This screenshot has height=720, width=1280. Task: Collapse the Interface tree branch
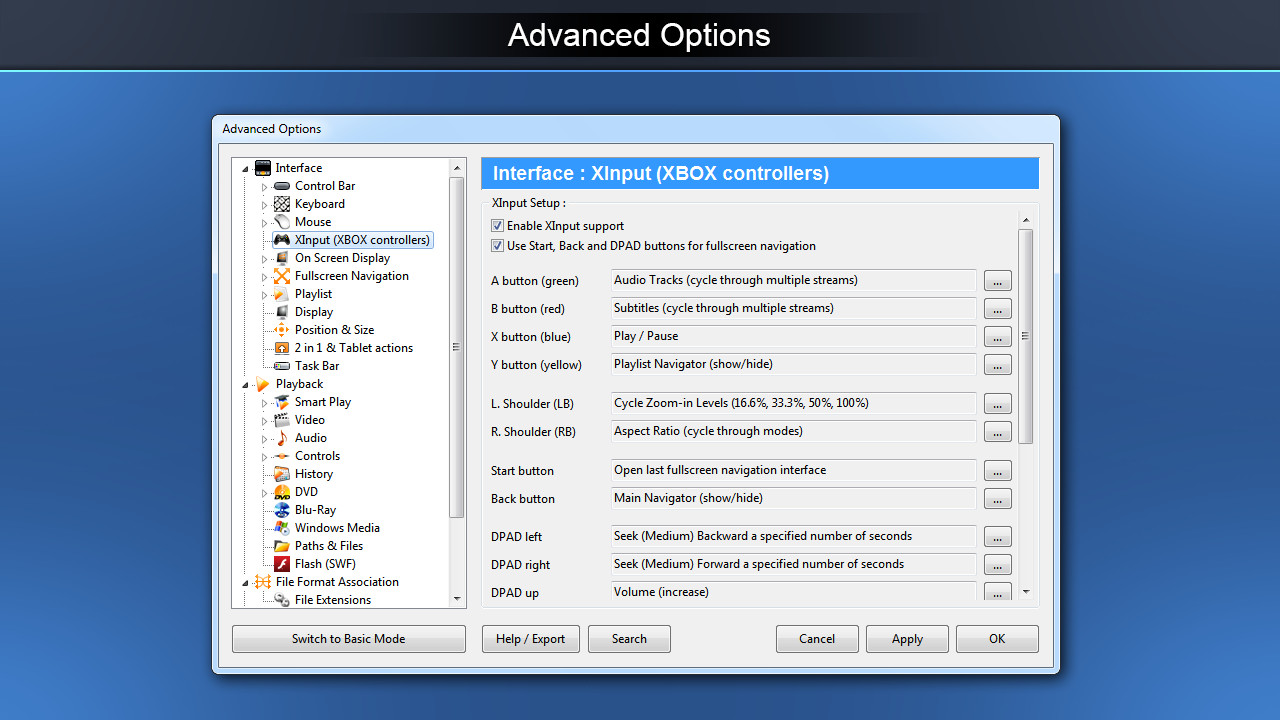point(244,167)
